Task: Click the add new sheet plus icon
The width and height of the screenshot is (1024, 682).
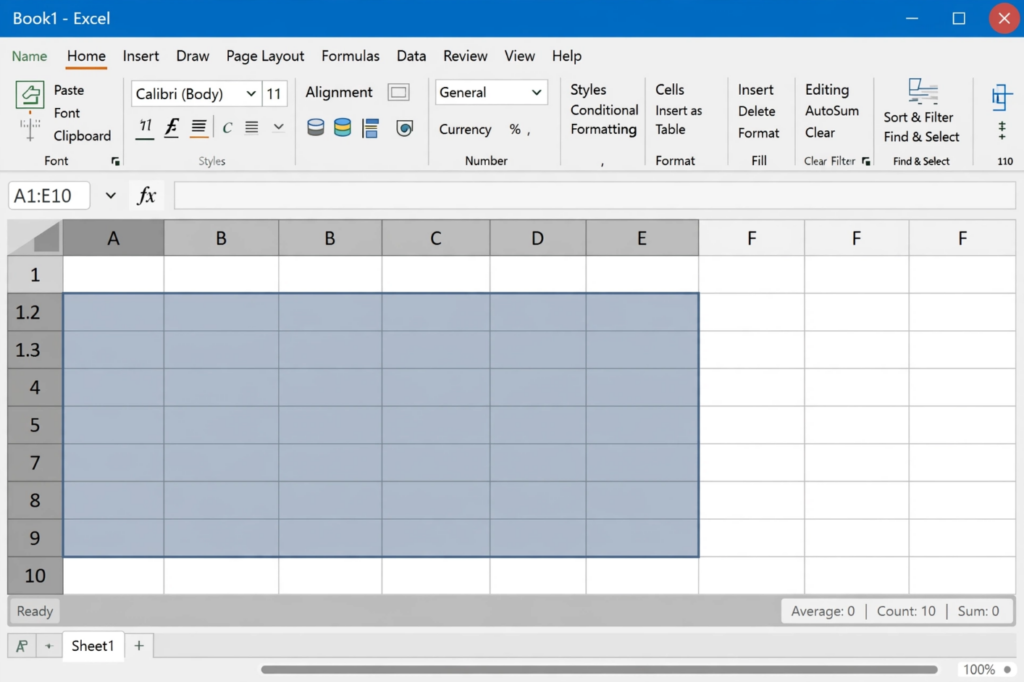Action: click(138, 645)
